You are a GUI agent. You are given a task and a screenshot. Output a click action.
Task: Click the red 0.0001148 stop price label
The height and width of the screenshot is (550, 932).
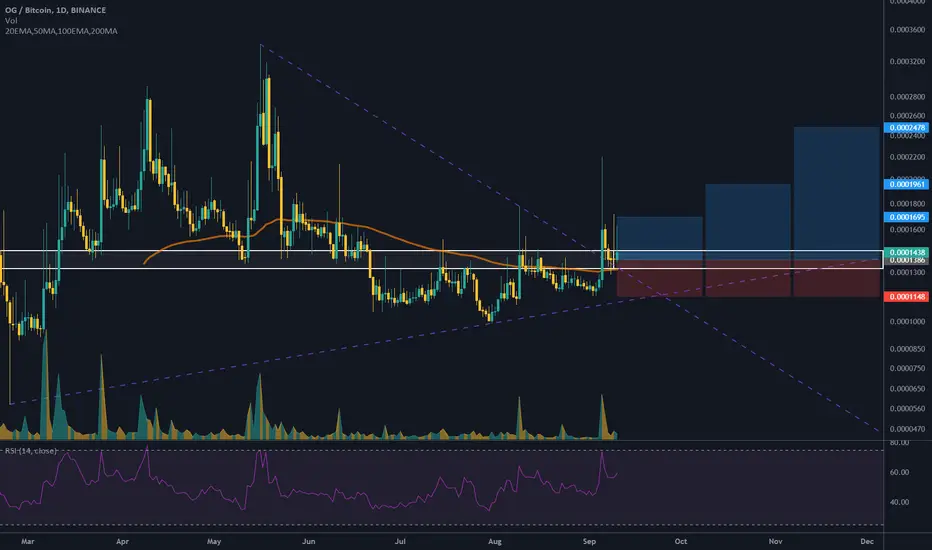906,297
